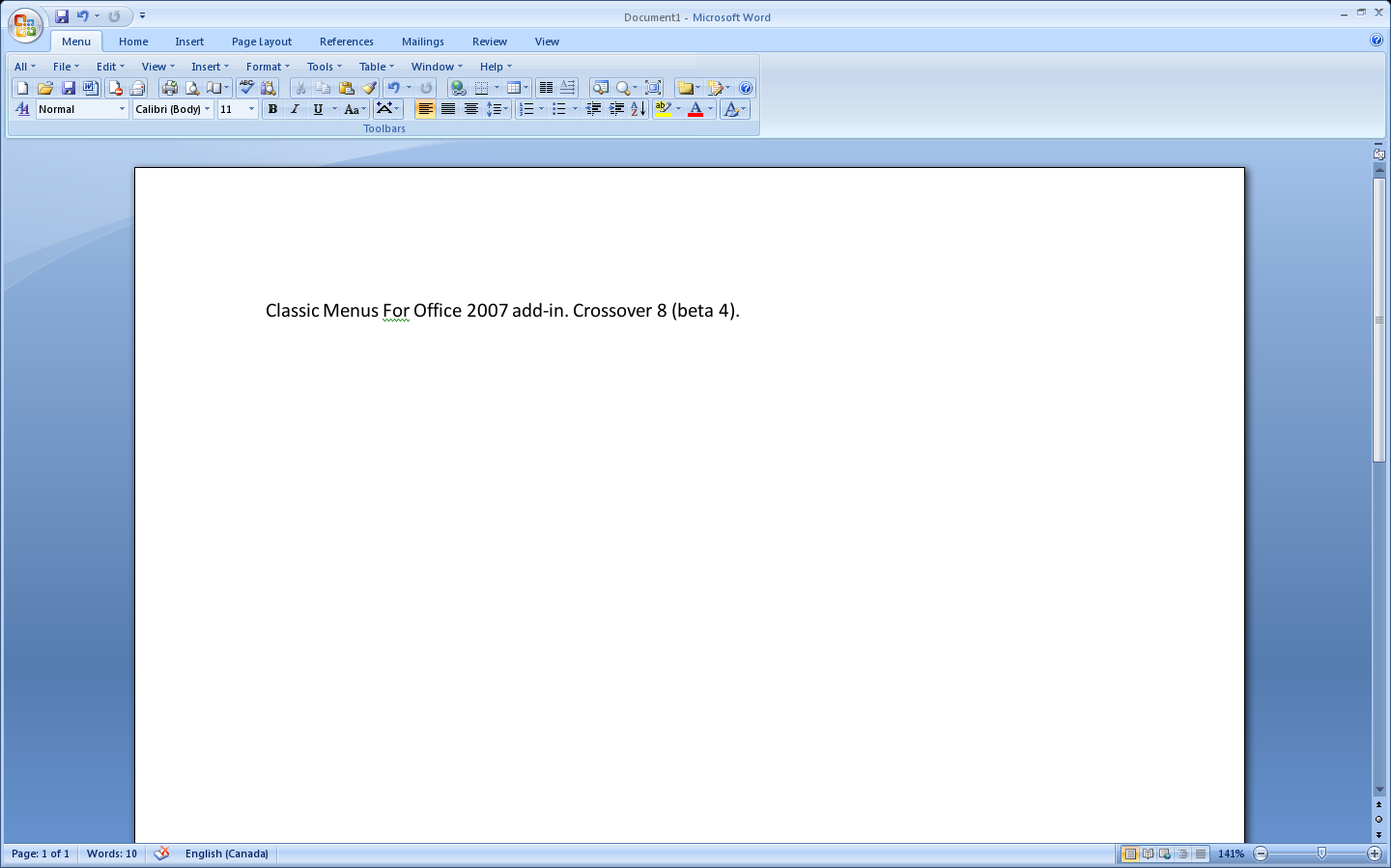1391x868 pixels.
Task: Open Word Help question mark in toolbar
Action: [x=746, y=88]
